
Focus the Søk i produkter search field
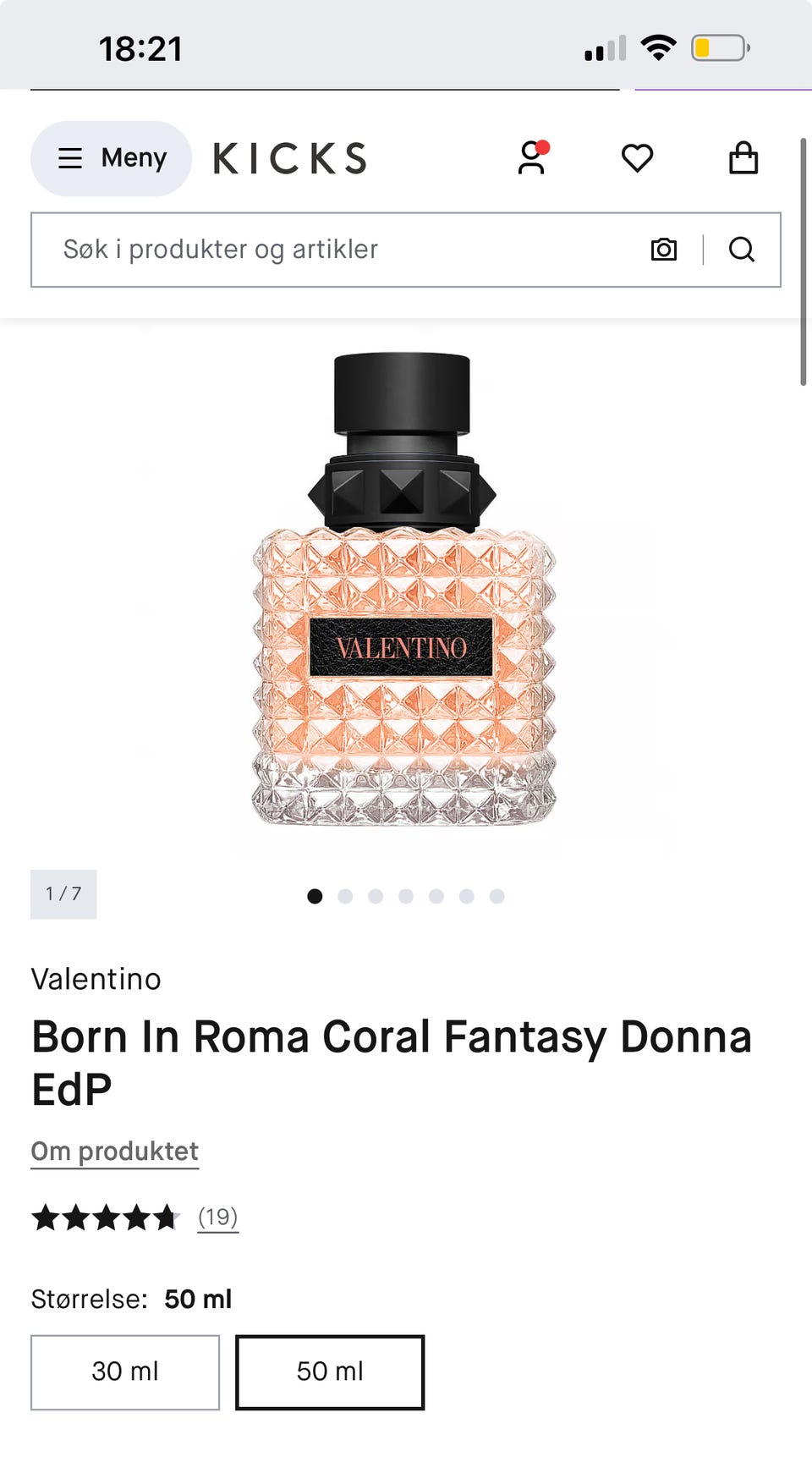[338, 250]
